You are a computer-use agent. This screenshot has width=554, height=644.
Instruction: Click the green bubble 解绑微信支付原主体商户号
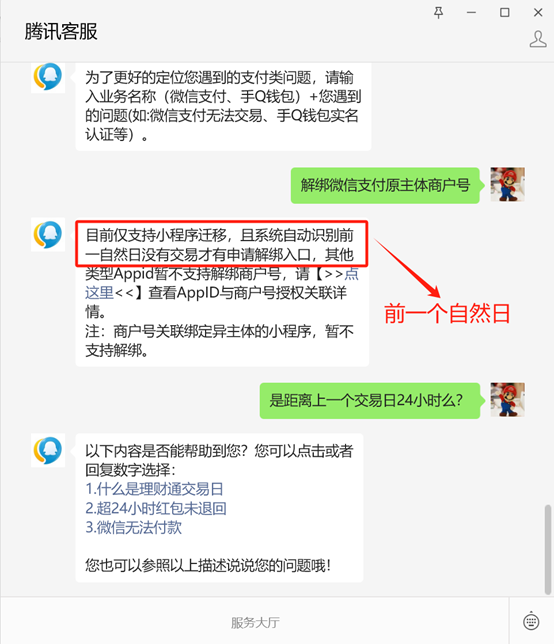tap(385, 185)
